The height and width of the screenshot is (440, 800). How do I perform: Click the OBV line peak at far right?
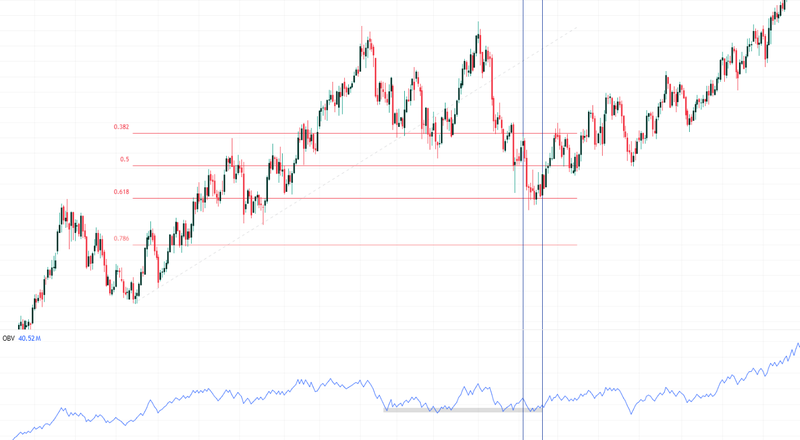797,344
